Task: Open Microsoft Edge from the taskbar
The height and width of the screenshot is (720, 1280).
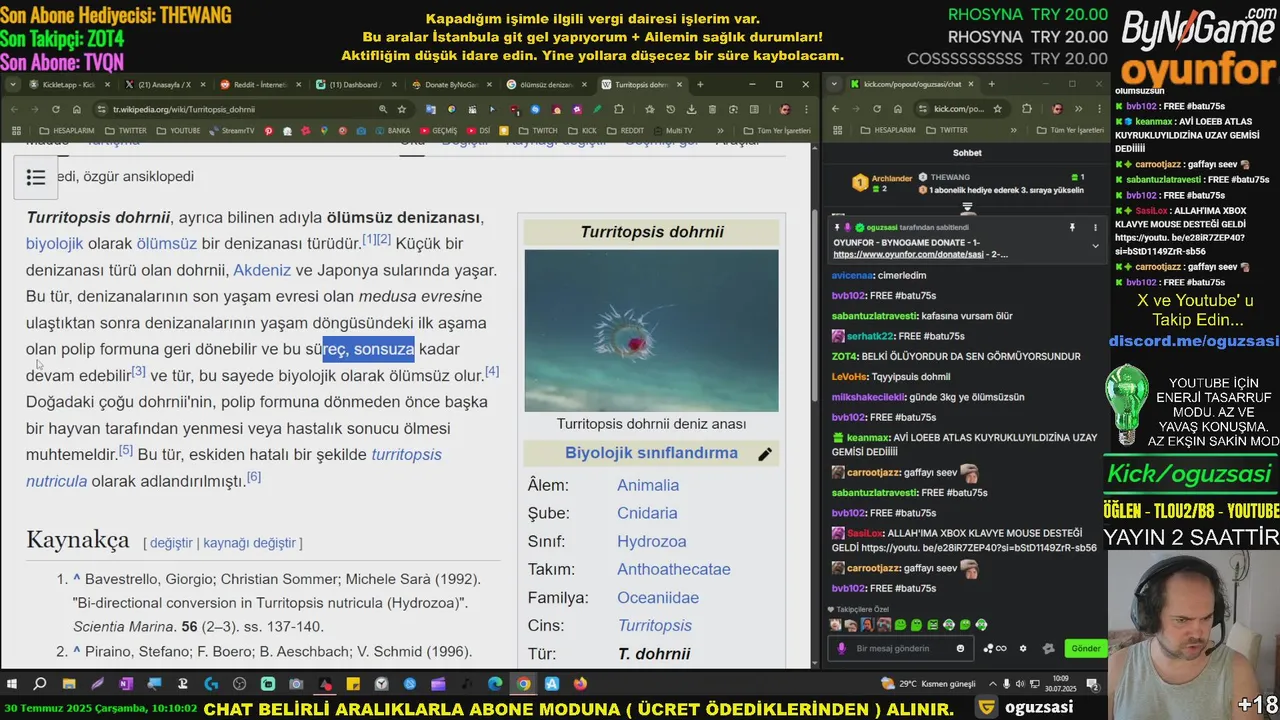Action: (x=496, y=684)
